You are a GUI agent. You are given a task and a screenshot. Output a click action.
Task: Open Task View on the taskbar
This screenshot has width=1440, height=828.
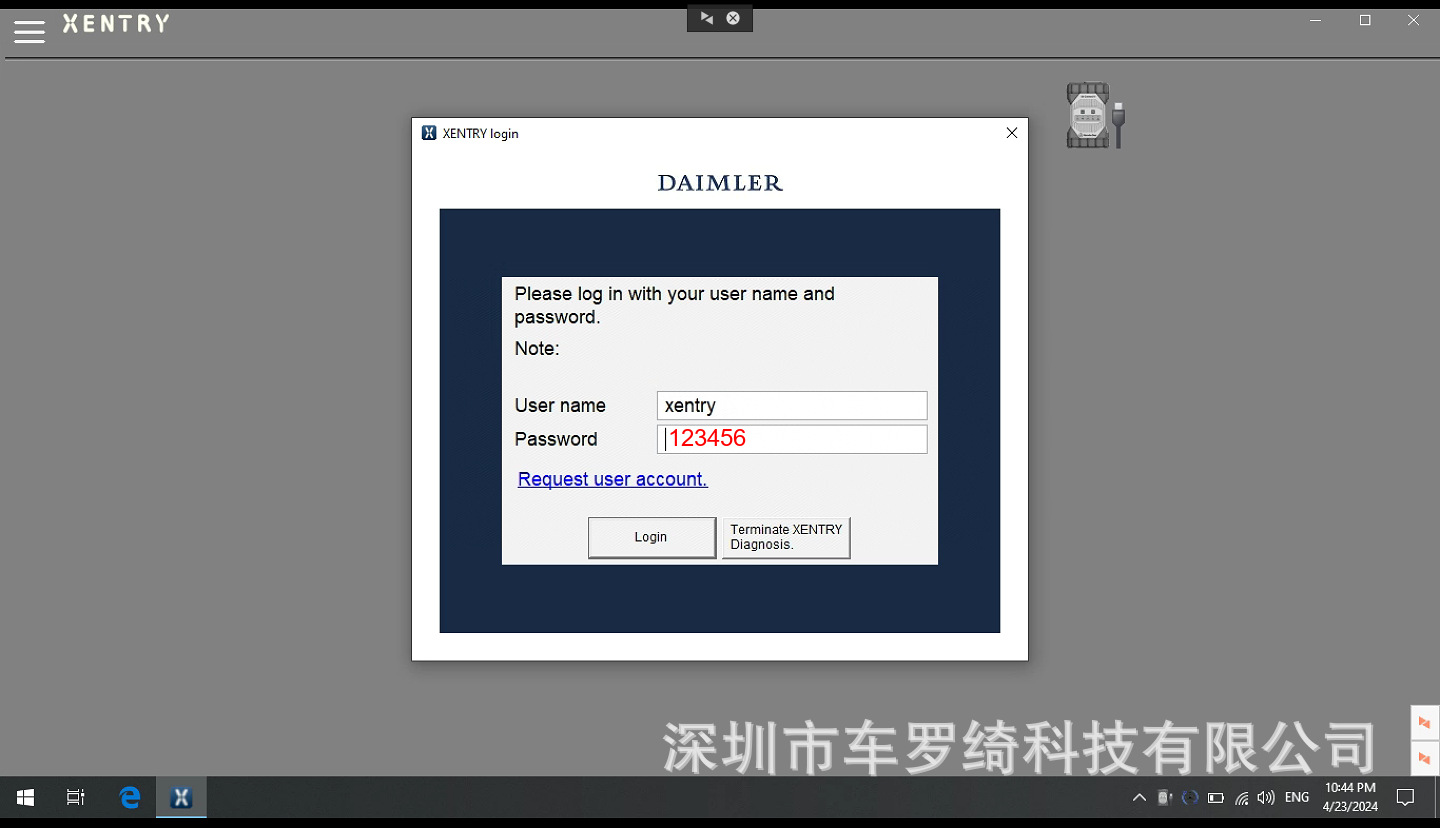[x=76, y=797]
